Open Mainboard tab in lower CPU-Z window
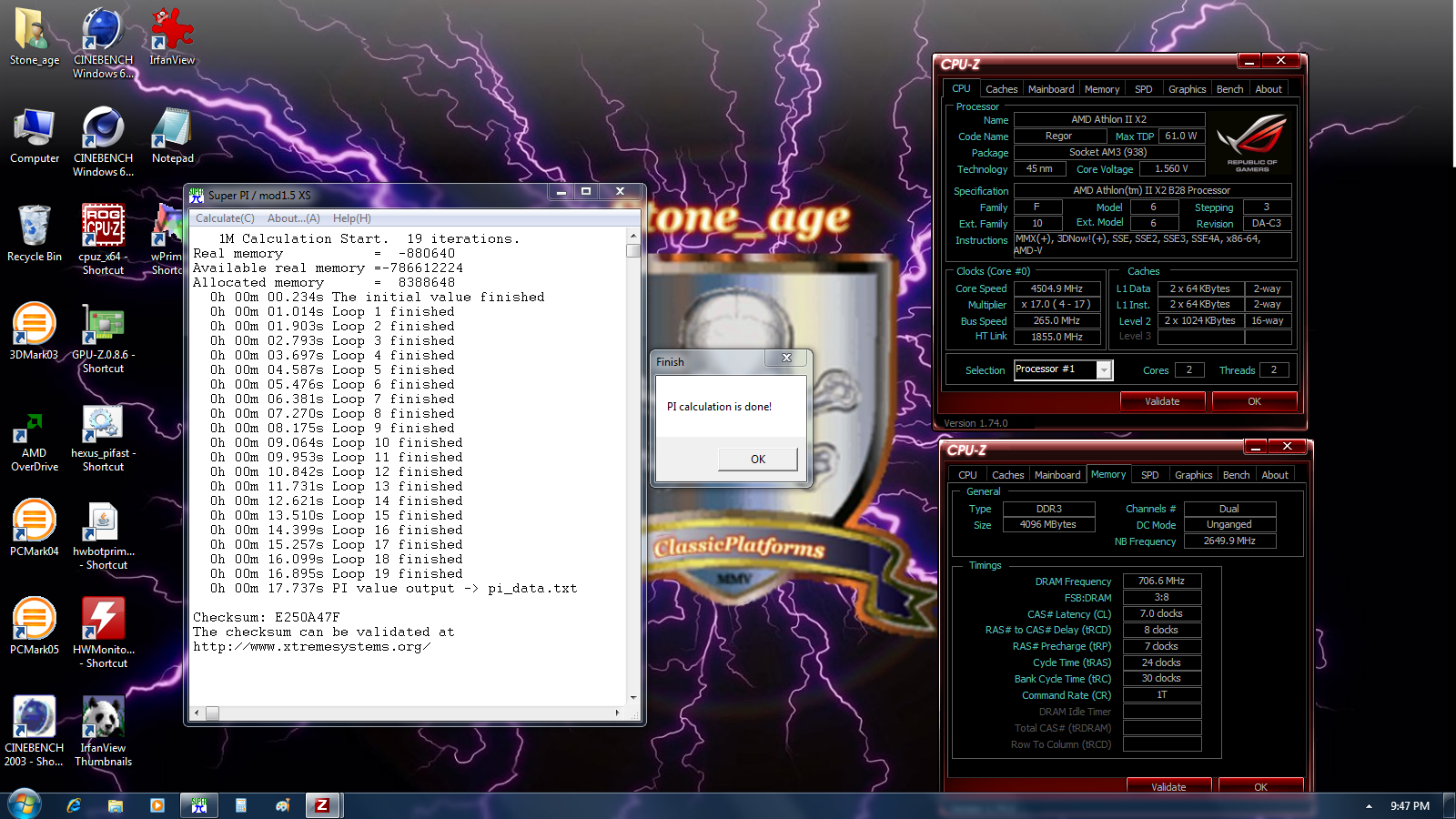 click(1057, 475)
